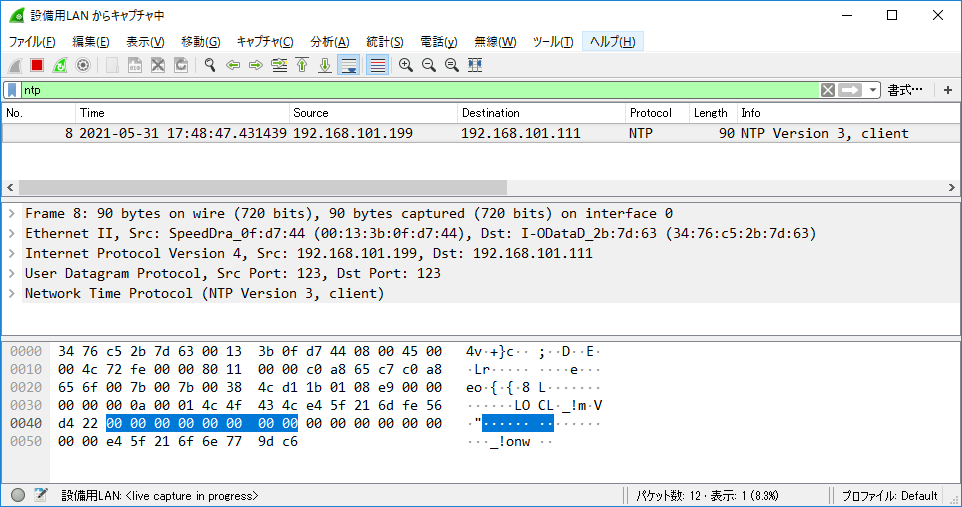
Task: Click the expert information circle icon
Action: tap(18, 495)
